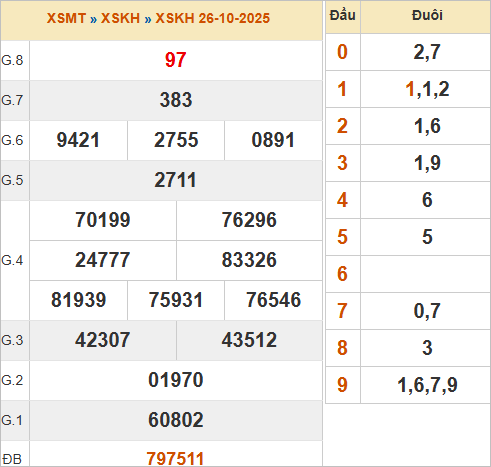Screen dimensions: 491x467
Task: Click the G.5 row label
Action: [12, 180]
